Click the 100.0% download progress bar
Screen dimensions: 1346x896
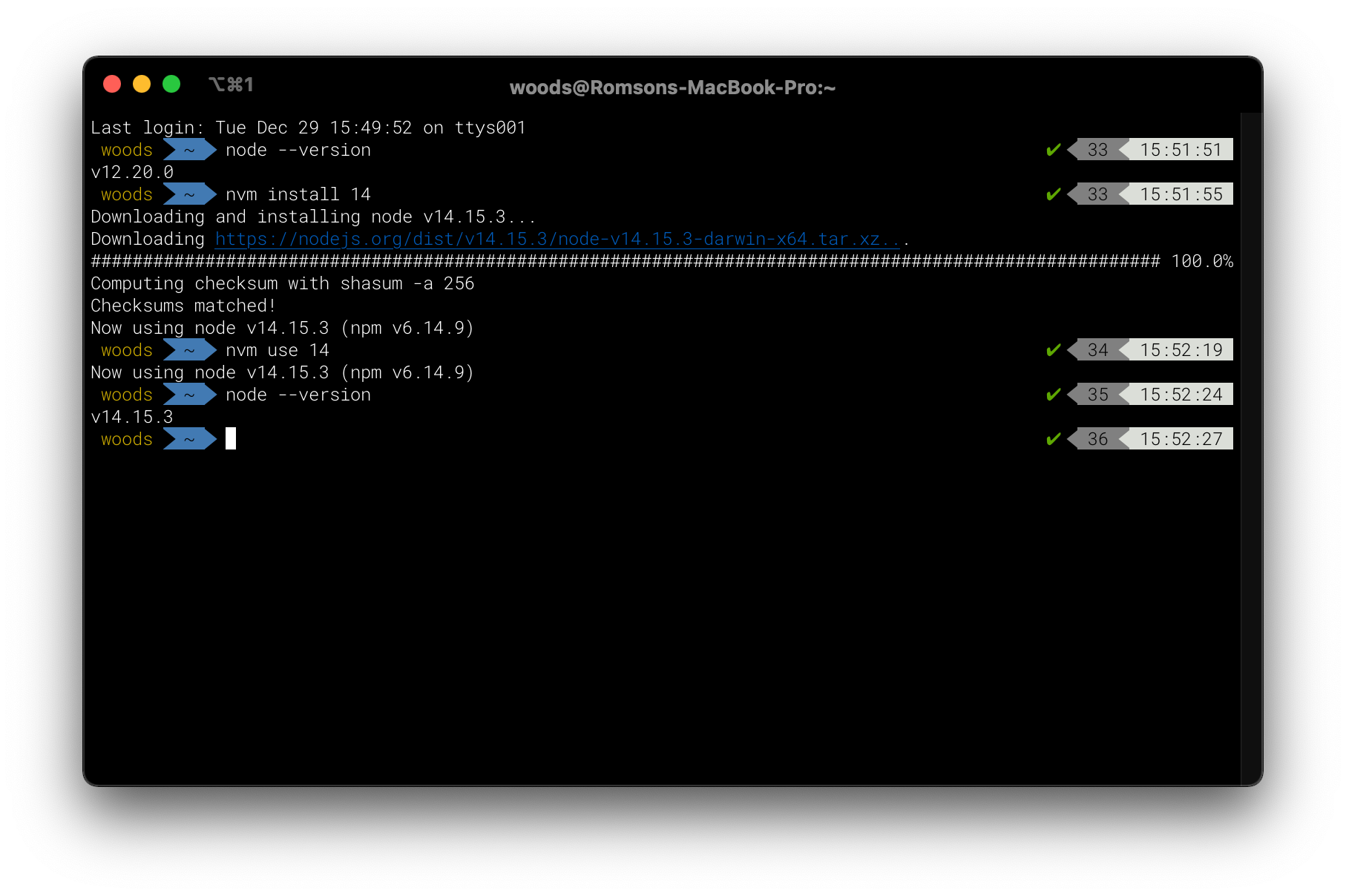(x=662, y=261)
